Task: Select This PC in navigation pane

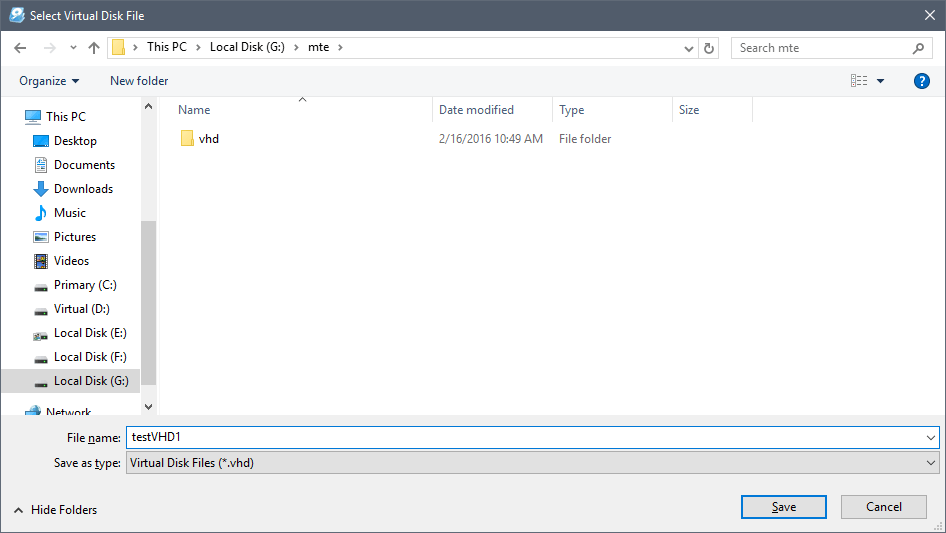Action: tap(66, 116)
